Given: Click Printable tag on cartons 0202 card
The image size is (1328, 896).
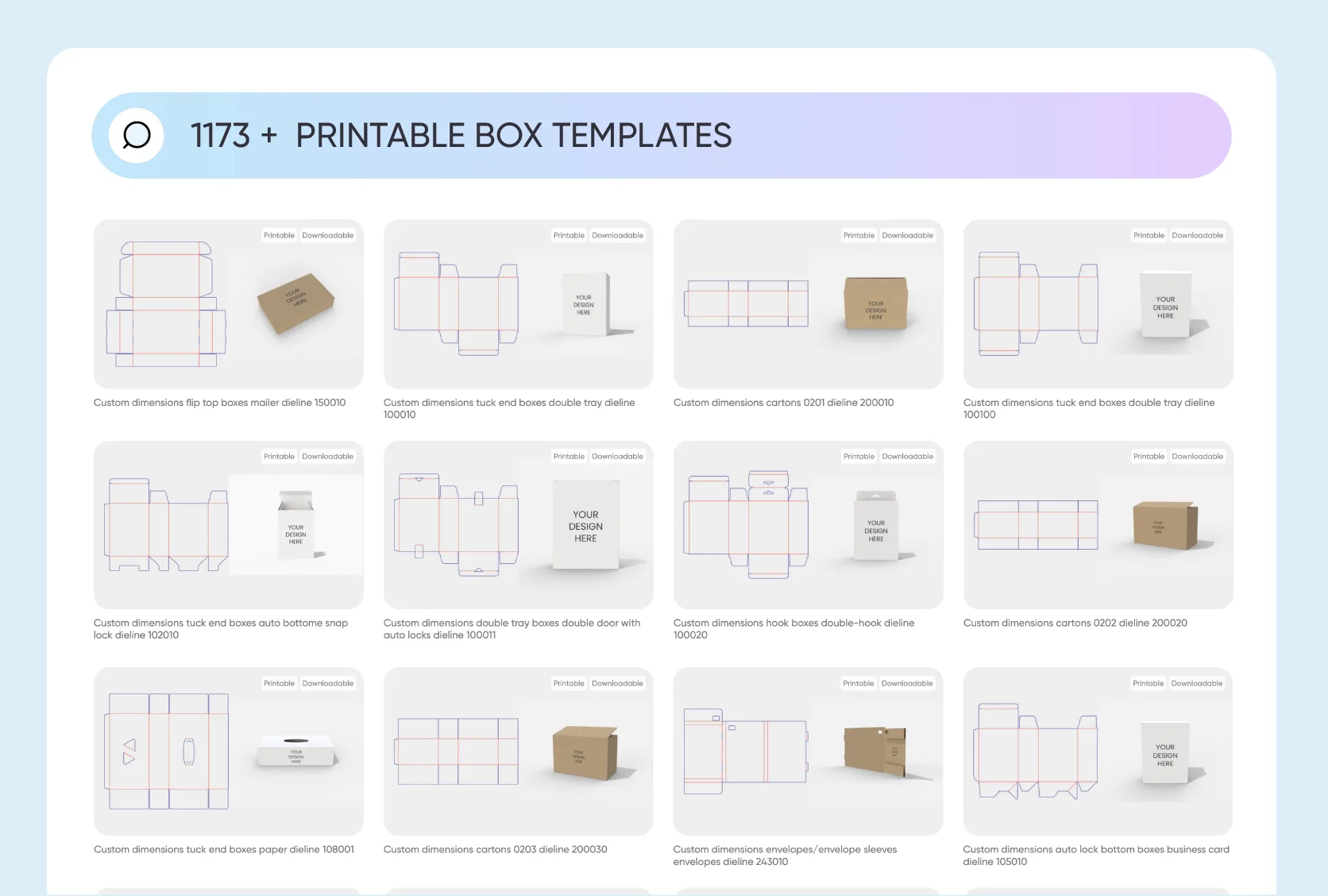Looking at the screenshot, I should click(x=1148, y=456).
